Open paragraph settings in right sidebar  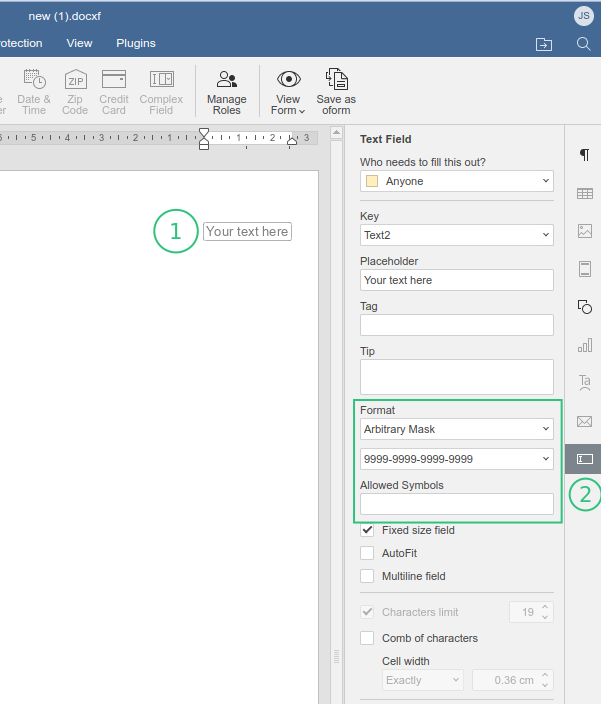point(584,155)
